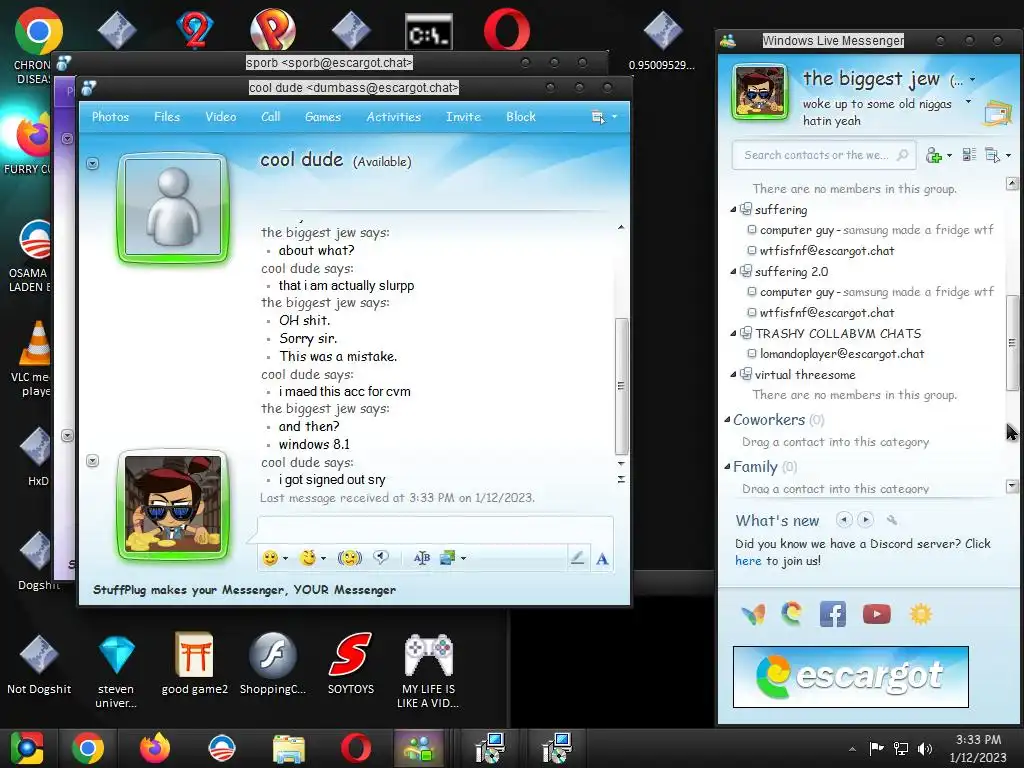The image size is (1024, 768).
Task: Show previous What's new item
Action: tap(844, 520)
